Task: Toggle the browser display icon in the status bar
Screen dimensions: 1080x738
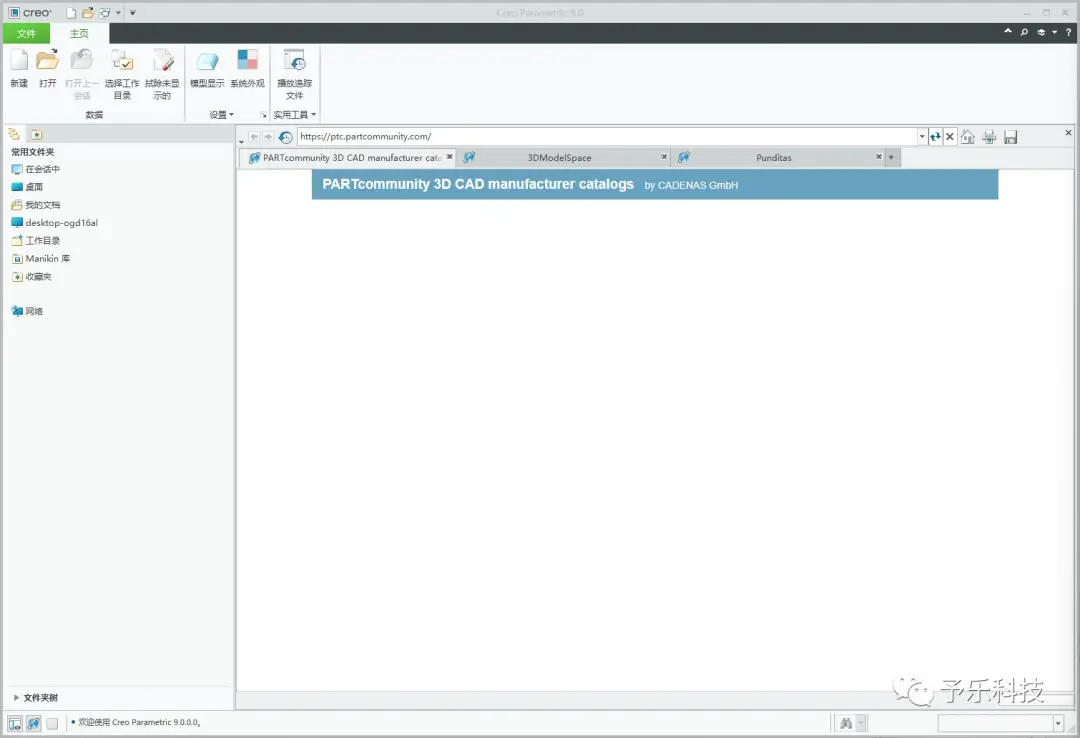Action: [x=34, y=724]
